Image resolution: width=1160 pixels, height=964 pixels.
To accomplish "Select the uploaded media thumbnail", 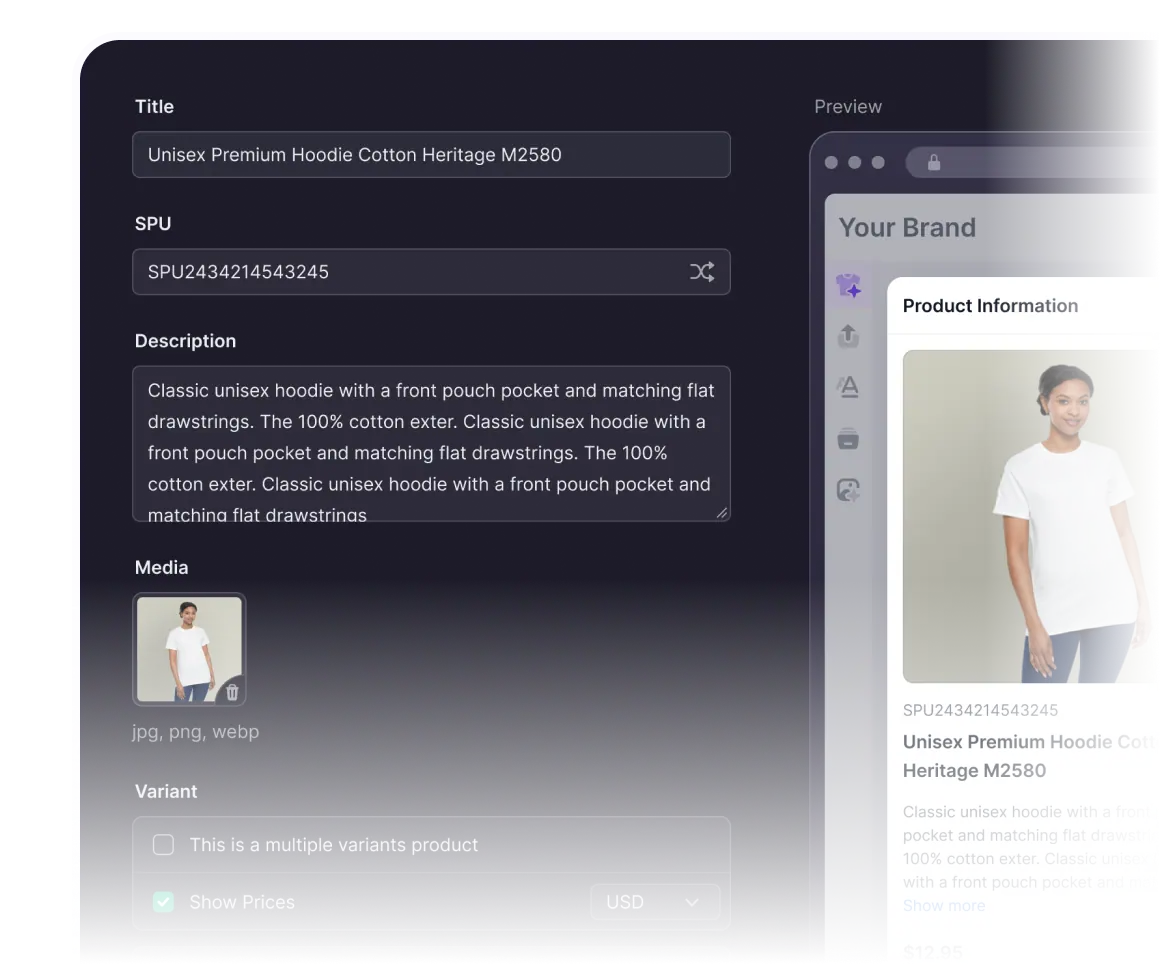I will click(x=189, y=649).
